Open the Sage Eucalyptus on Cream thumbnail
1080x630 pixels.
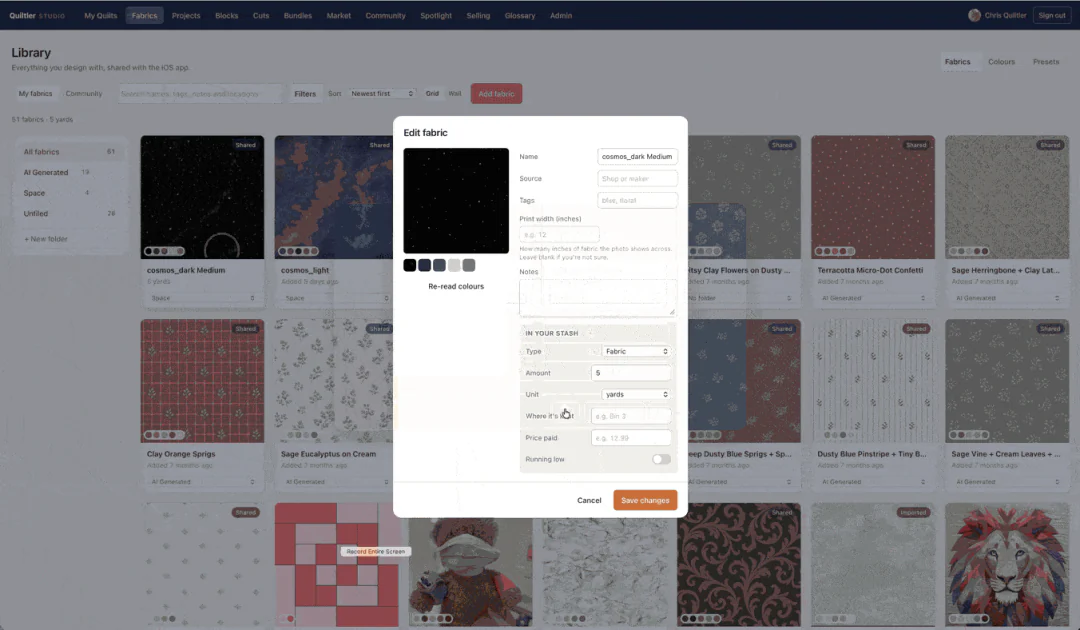tap(333, 381)
